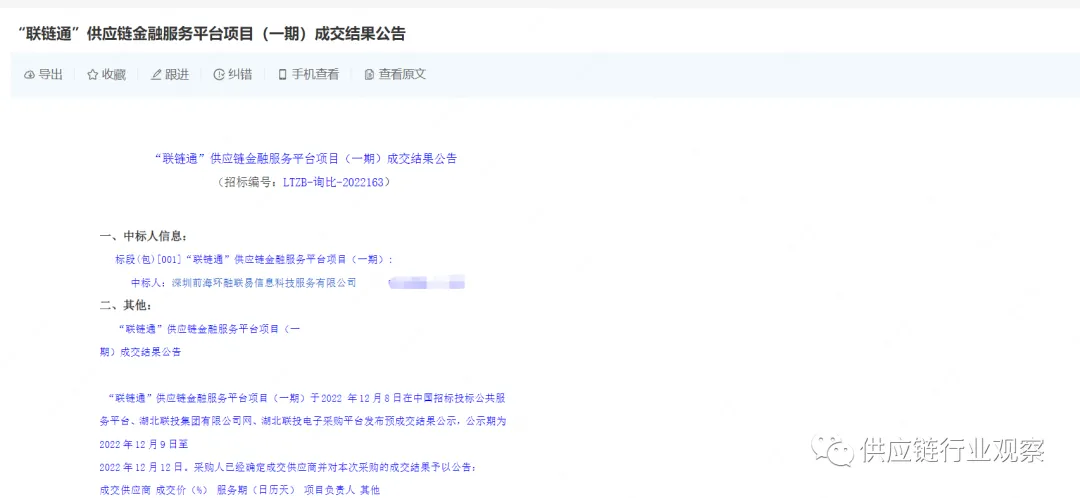Click the original document icon

click(x=369, y=75)
